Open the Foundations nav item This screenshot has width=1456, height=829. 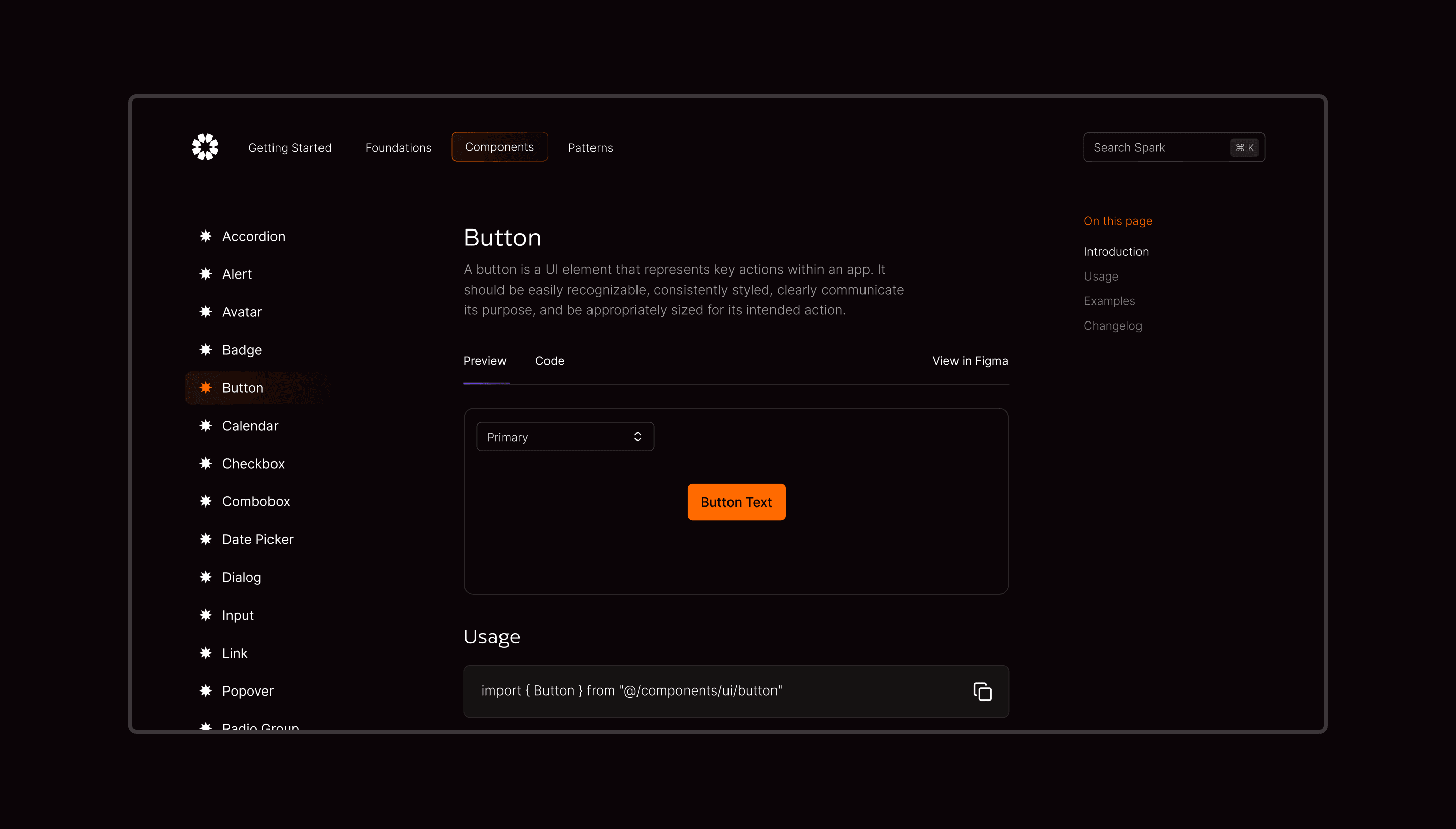398,148
